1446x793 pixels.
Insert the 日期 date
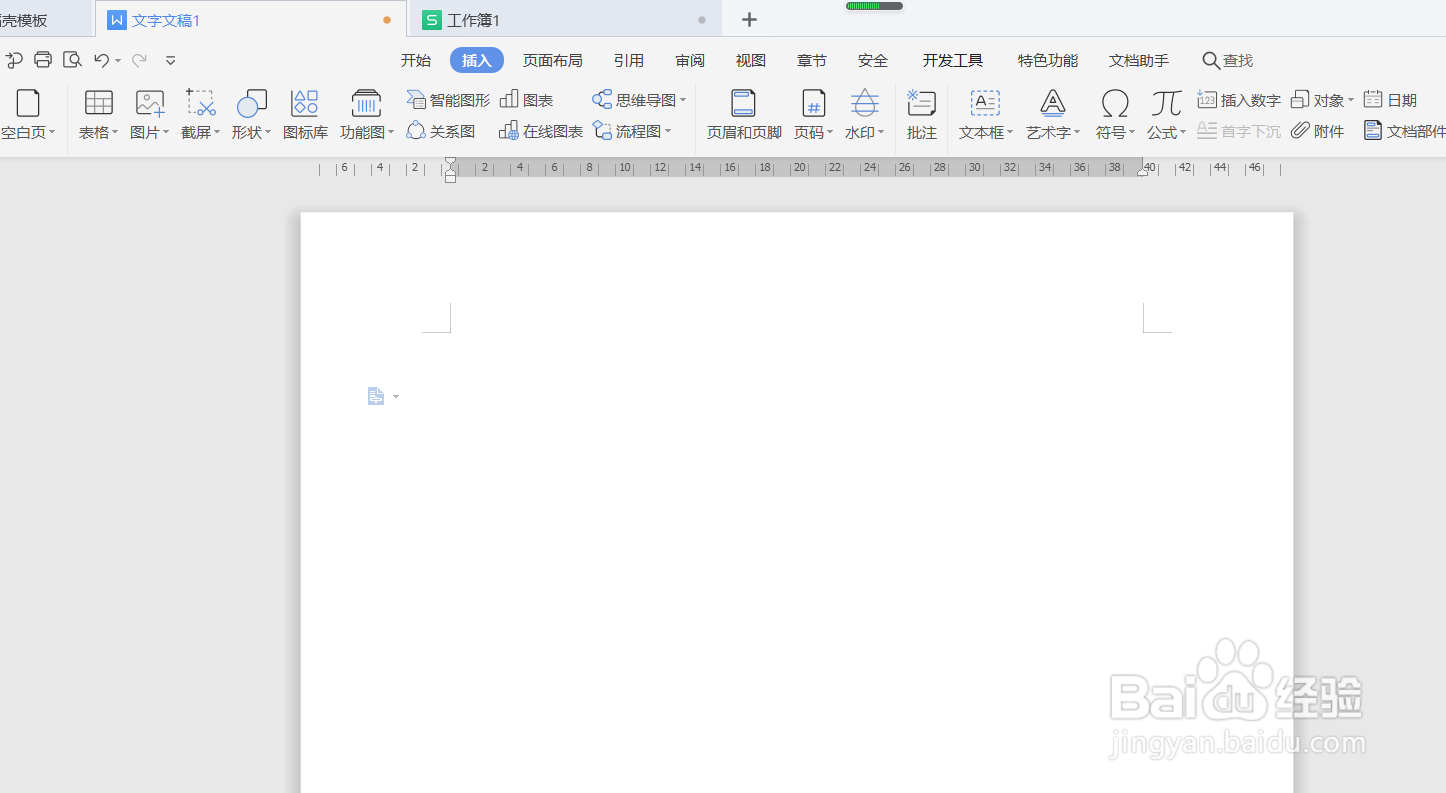click(1390, 100)
